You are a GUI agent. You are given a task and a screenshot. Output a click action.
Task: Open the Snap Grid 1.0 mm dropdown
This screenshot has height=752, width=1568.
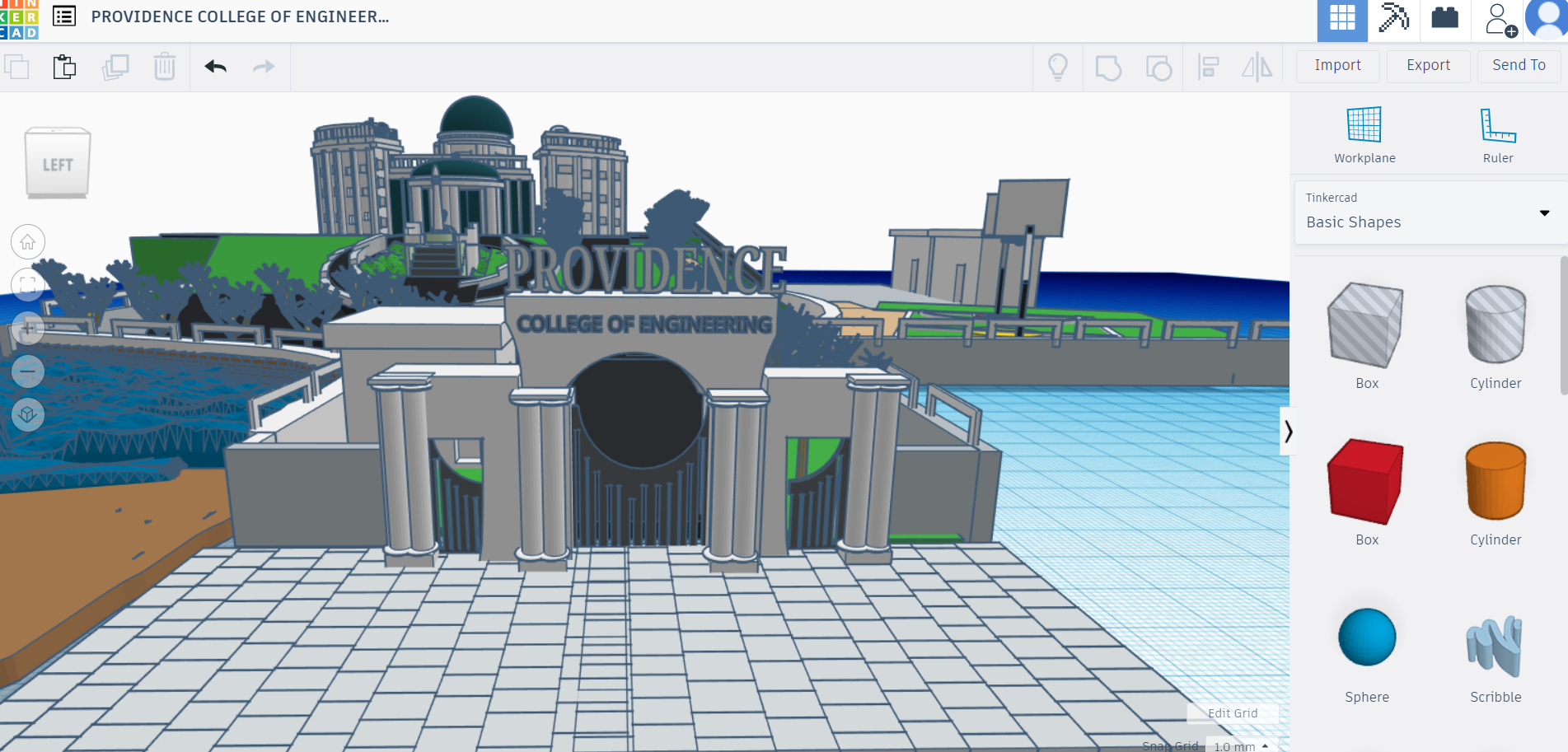pyautogui.click(x=1241, y=745)
